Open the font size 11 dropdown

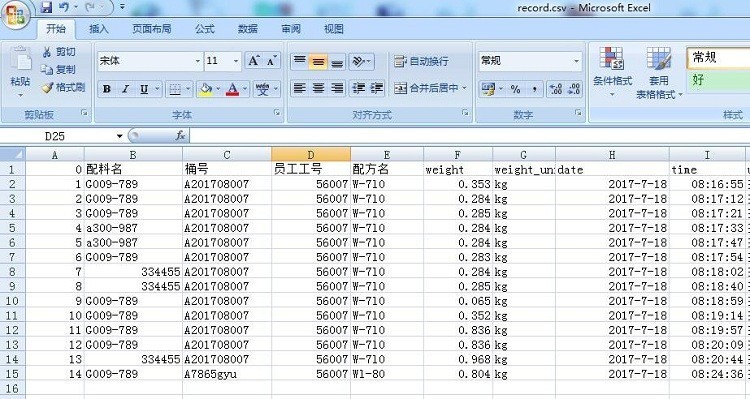236,61
